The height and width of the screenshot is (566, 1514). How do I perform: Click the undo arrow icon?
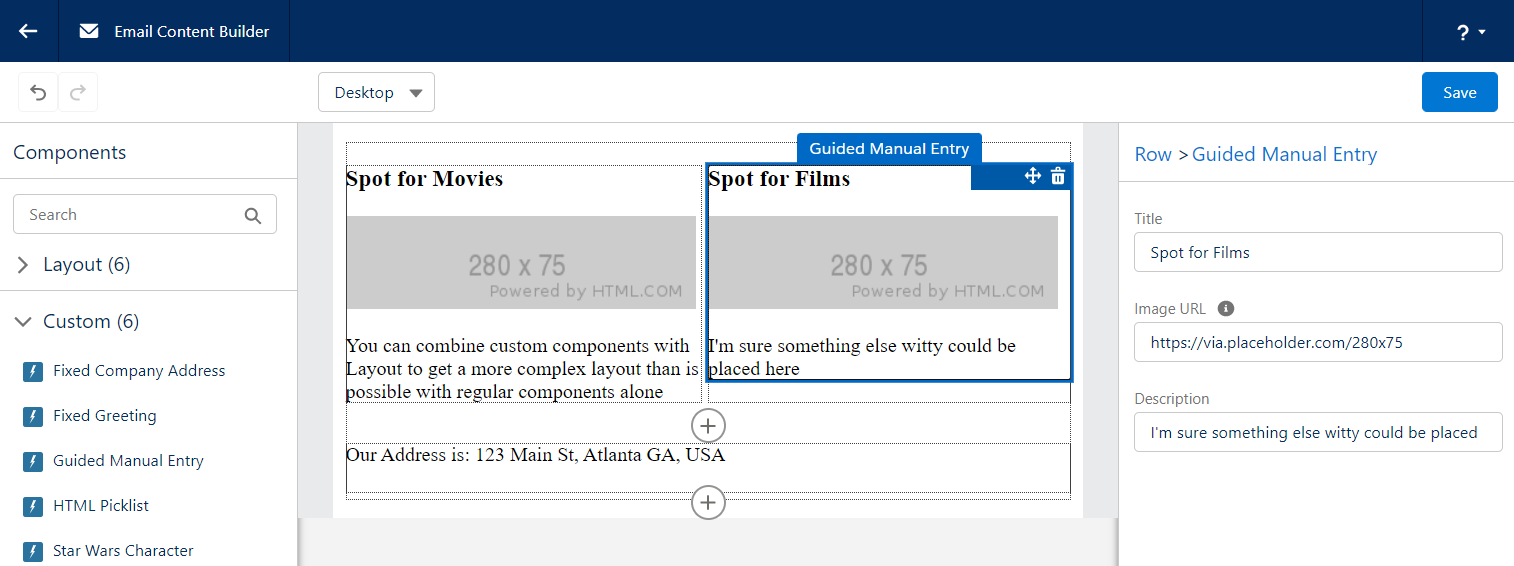click(38, 92)
